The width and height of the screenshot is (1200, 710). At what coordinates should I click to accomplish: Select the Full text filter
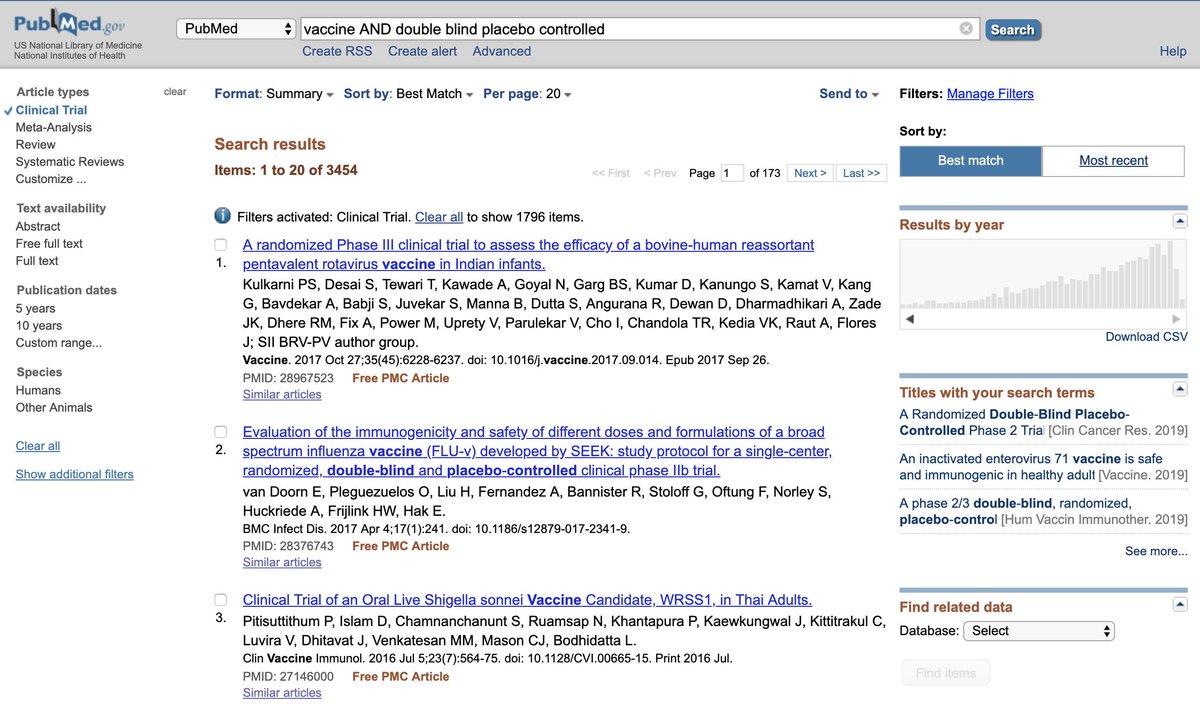point(37,261)
